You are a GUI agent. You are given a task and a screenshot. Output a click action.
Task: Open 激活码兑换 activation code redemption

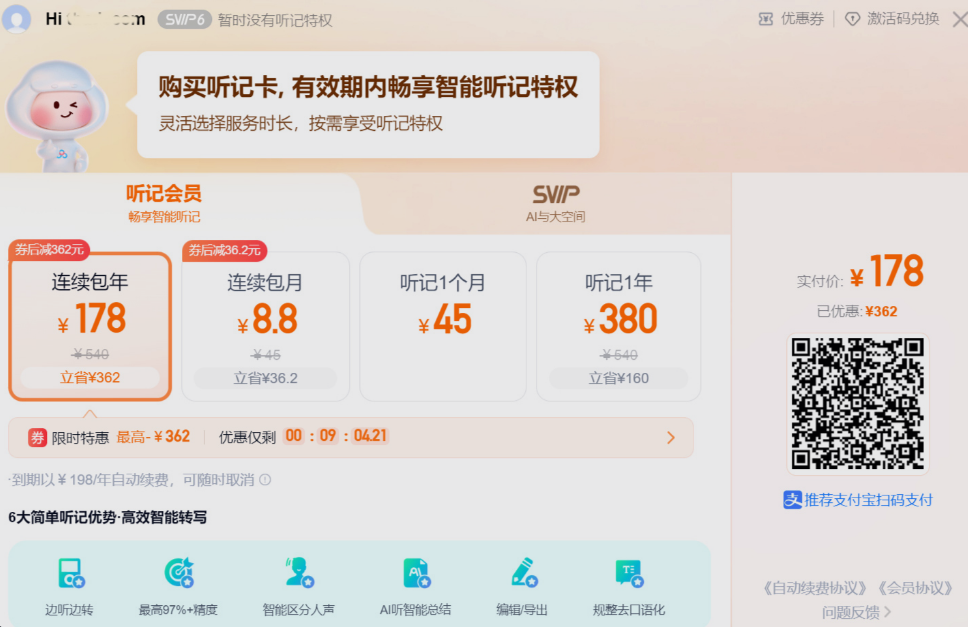[903, 19]
